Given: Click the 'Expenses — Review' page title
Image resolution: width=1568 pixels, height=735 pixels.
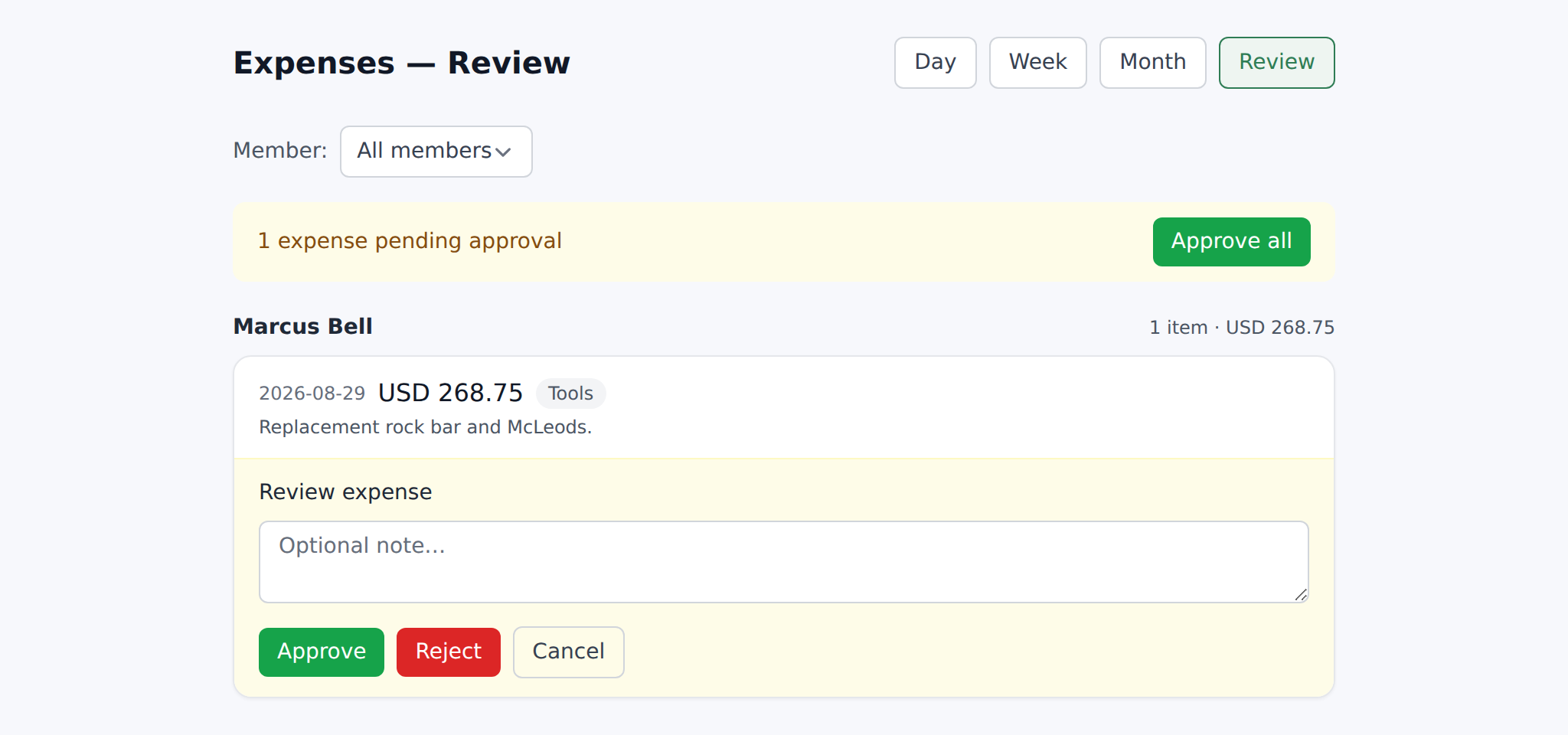Looking at the screenshot, I should pos(401,63).
